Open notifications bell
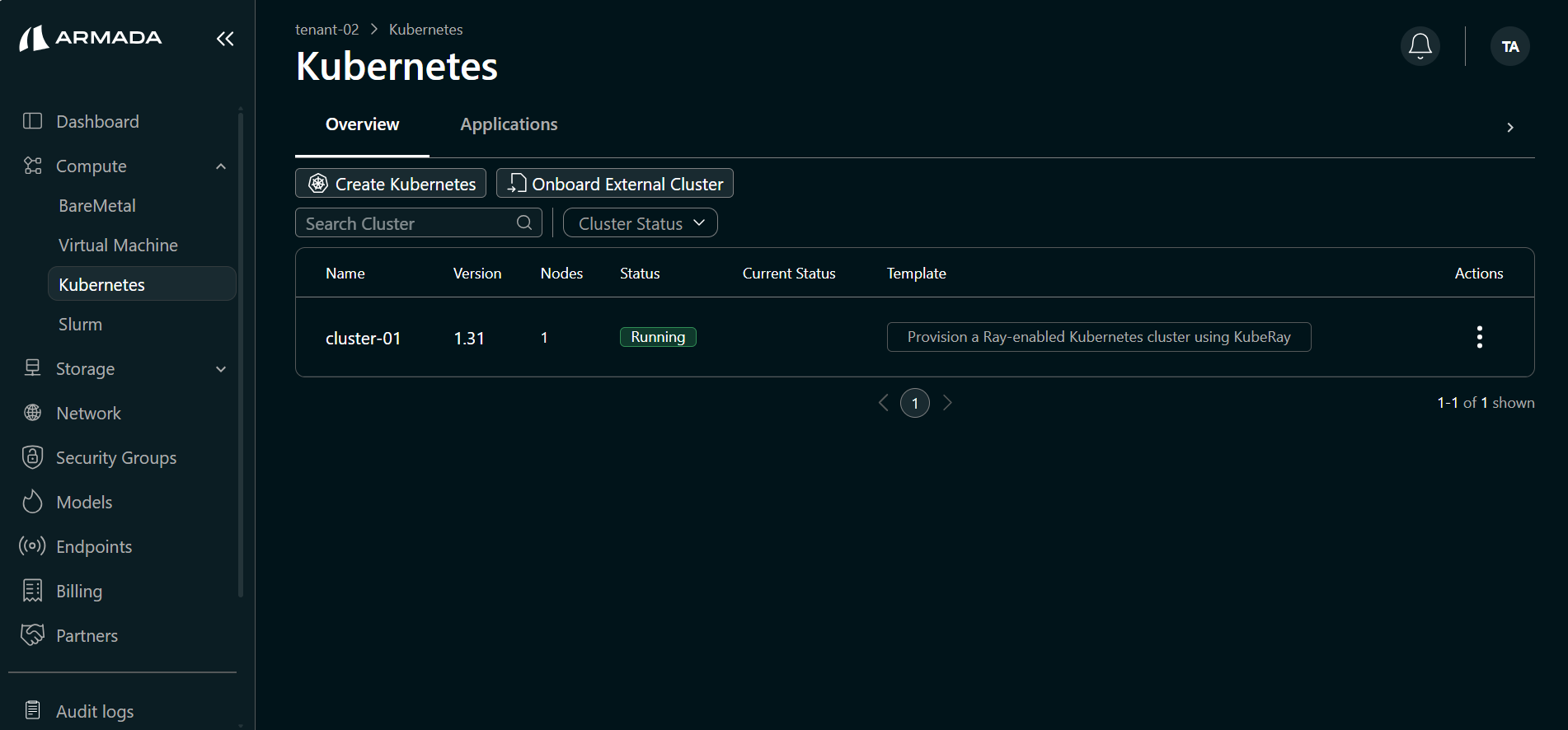Viewport: 1568px width, 730px height. [x=1420, y=46]
